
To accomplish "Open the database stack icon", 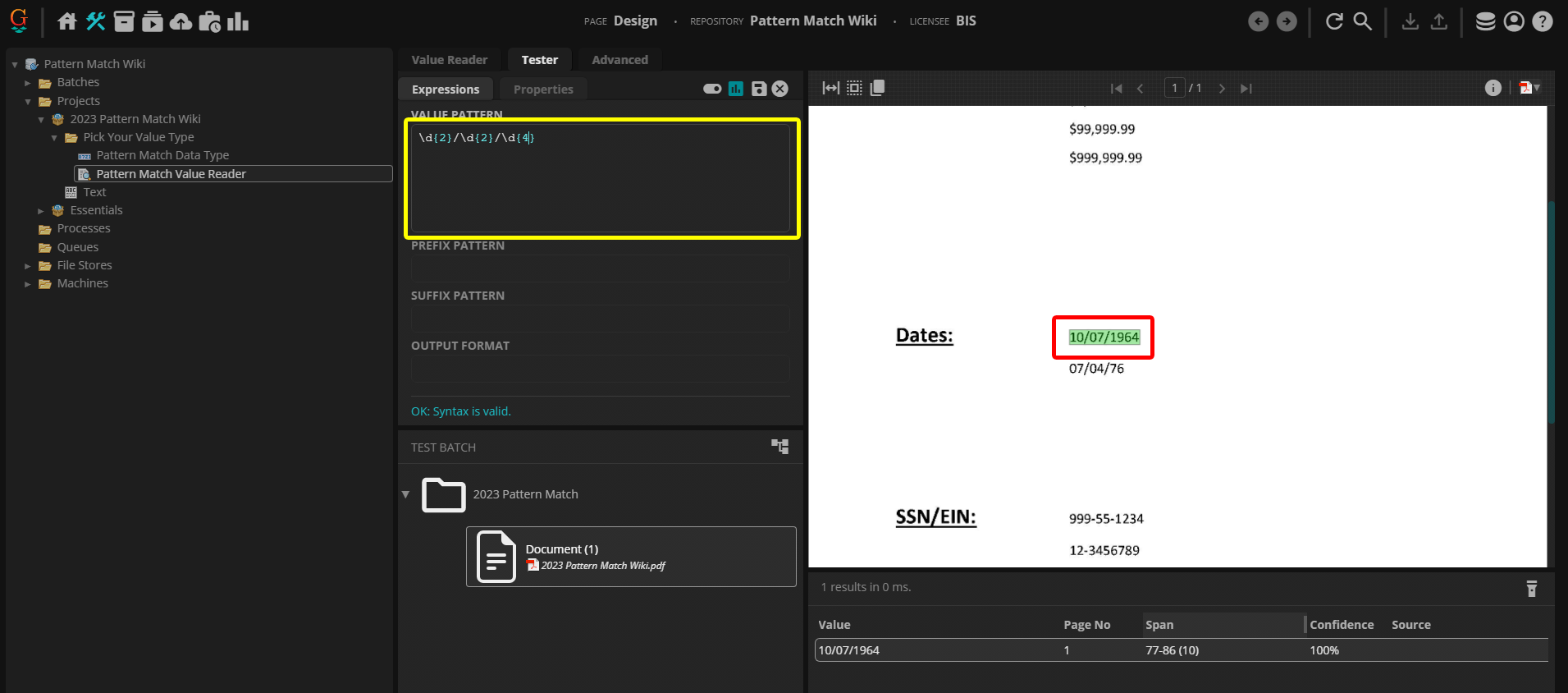I will coord(1486,21).
